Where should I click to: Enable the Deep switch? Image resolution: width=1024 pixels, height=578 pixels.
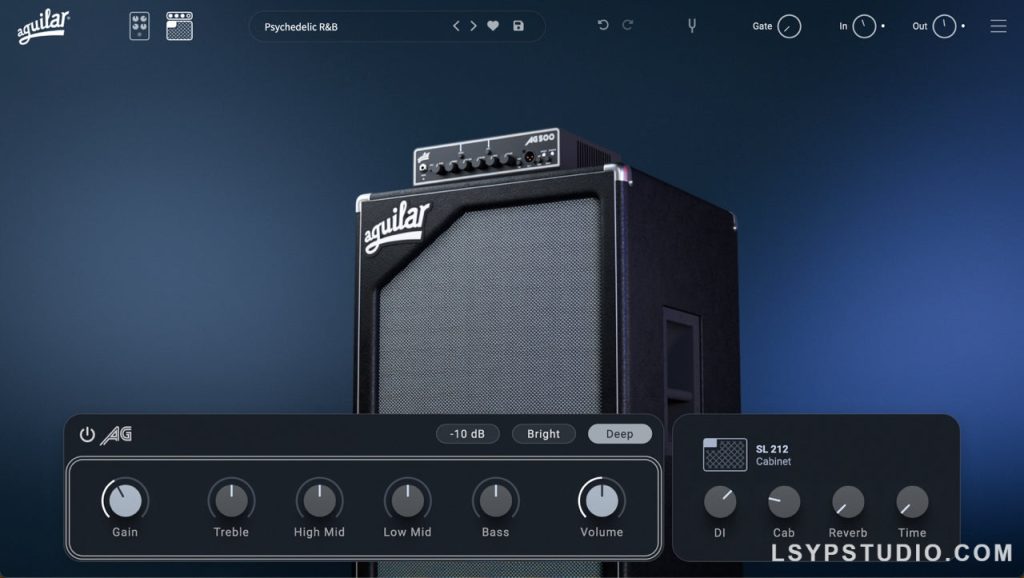pyautogui.click(x=619, y=434)
